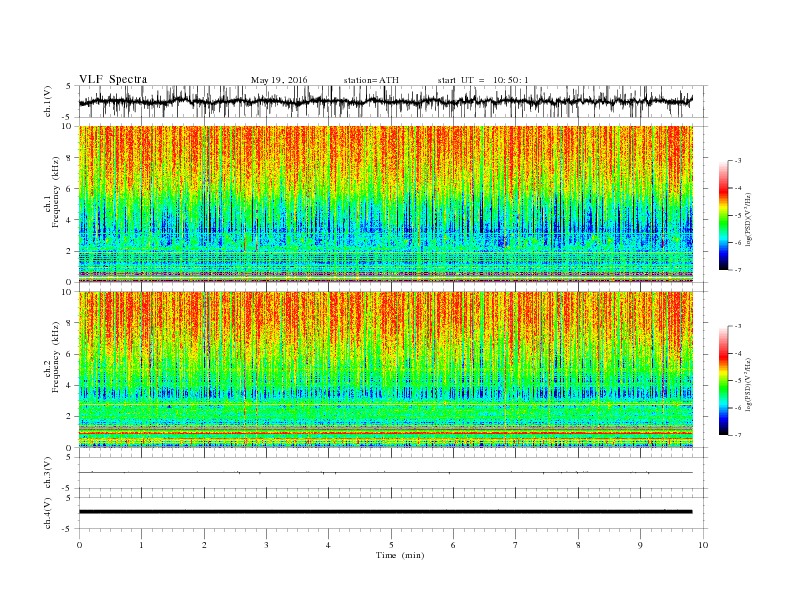Select the date text "May 19, 2016"

coord(279,80)
